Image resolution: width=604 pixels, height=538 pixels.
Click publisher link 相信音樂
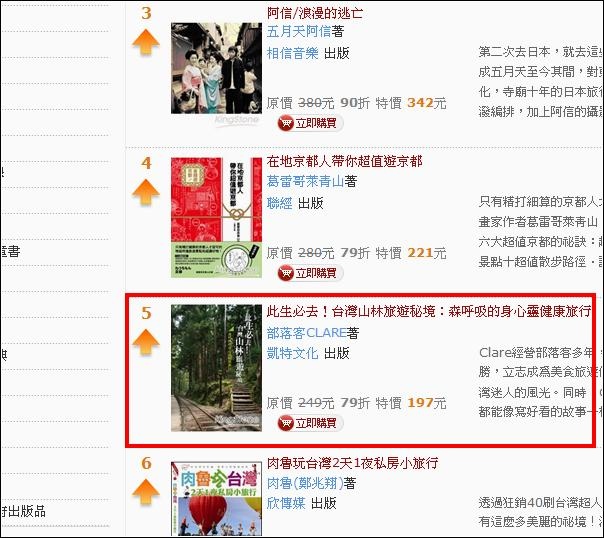[293, 53]
